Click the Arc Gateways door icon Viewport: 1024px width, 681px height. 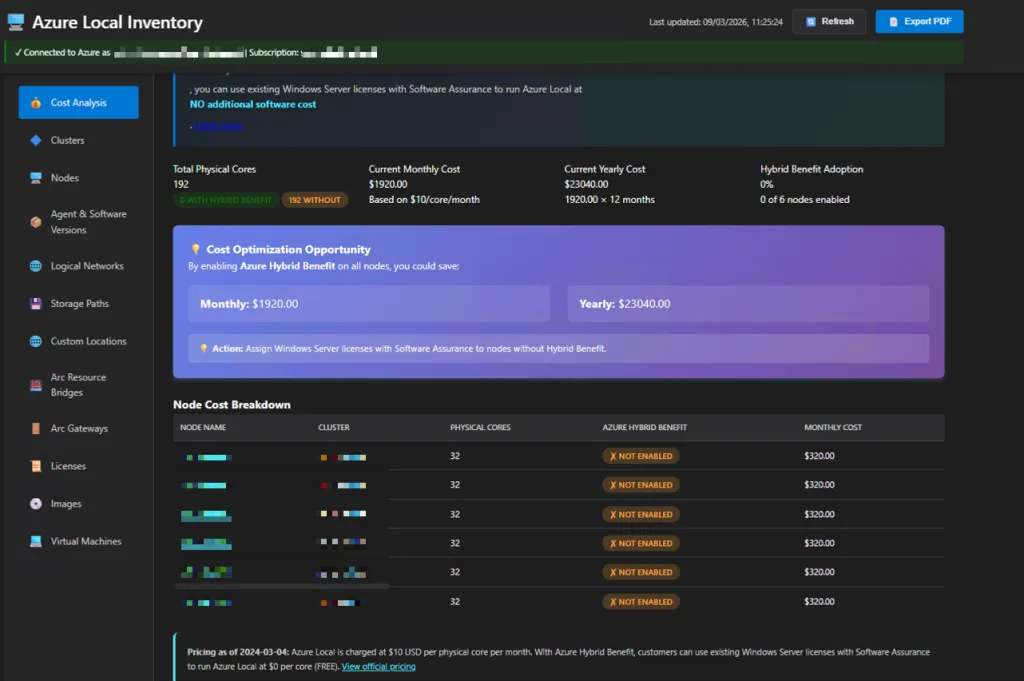[x=36, y=429]
